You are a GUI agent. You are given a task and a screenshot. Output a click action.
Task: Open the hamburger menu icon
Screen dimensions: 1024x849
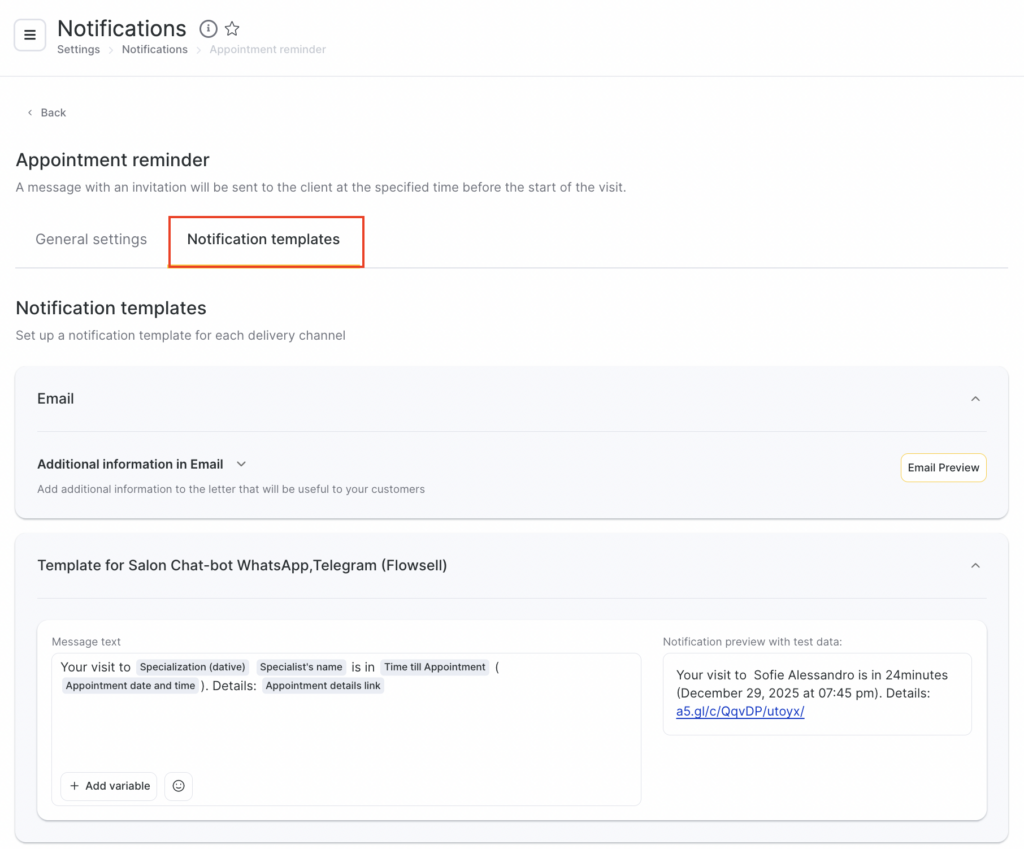(x=30, y=35)
